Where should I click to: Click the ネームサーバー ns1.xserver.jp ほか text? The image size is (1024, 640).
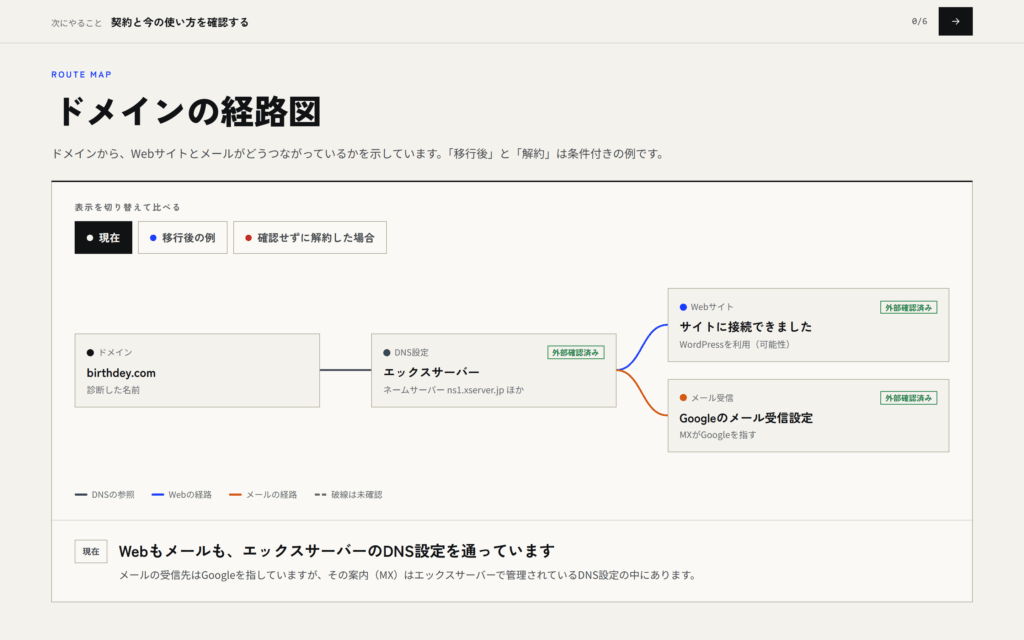click(453, 391)
